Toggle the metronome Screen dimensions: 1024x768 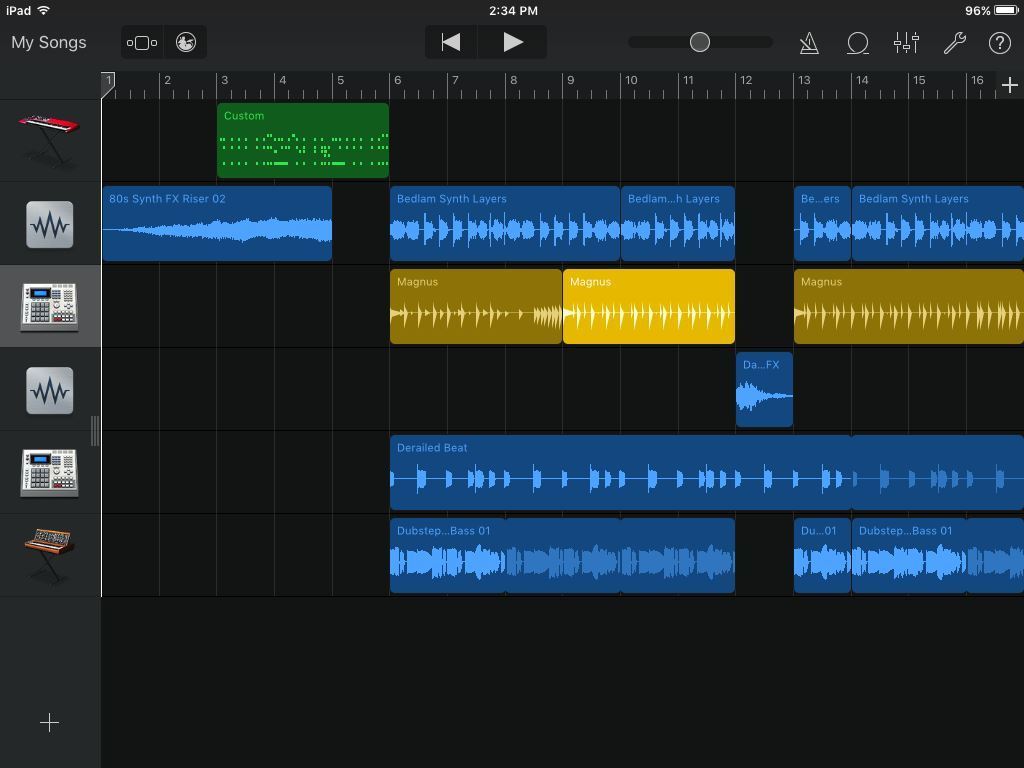point(809,43)
